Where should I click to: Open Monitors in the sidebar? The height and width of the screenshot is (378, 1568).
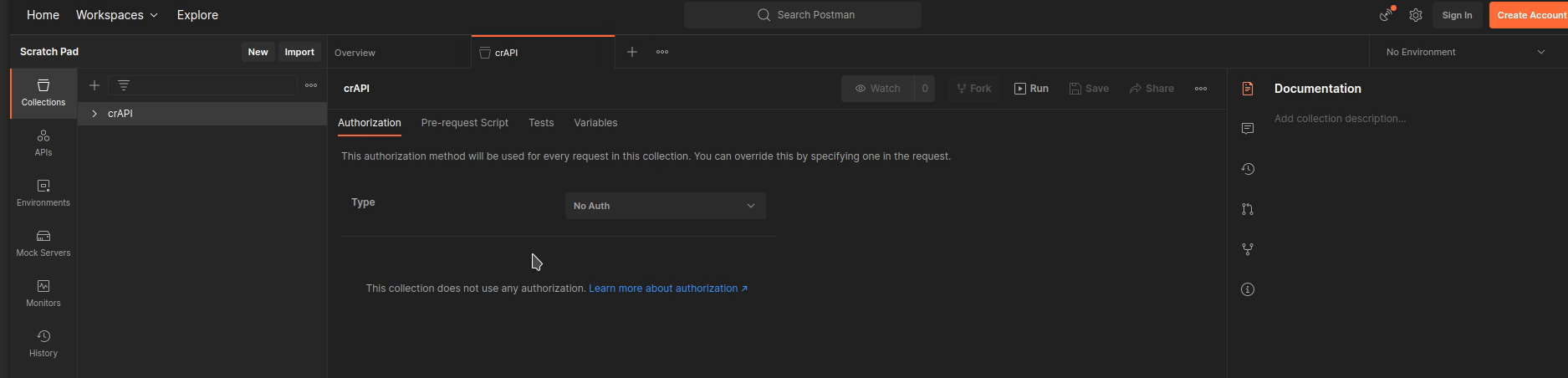pyautogui.click(x=43, y=294)
